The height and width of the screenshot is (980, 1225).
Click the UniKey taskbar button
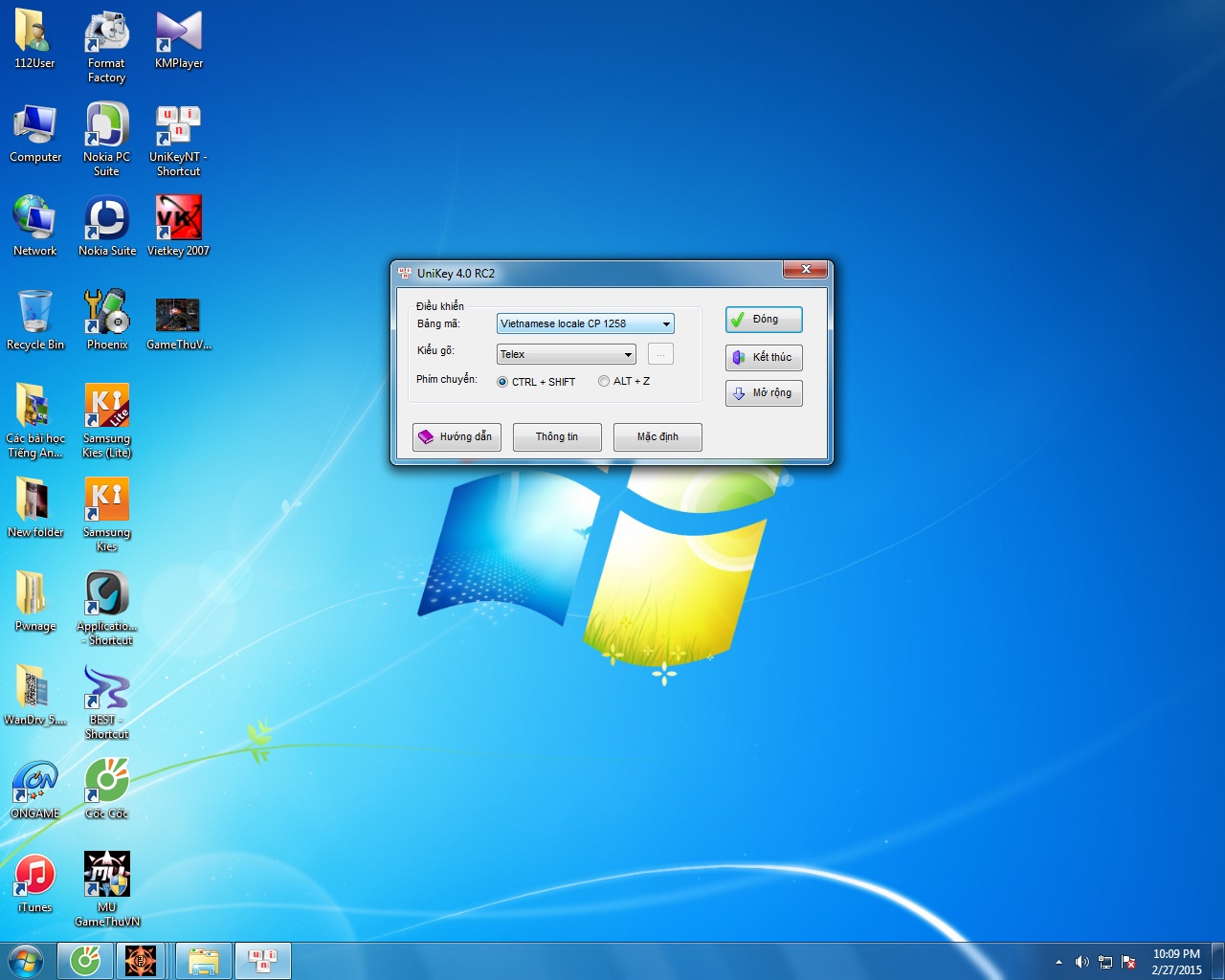pos(263,961)
